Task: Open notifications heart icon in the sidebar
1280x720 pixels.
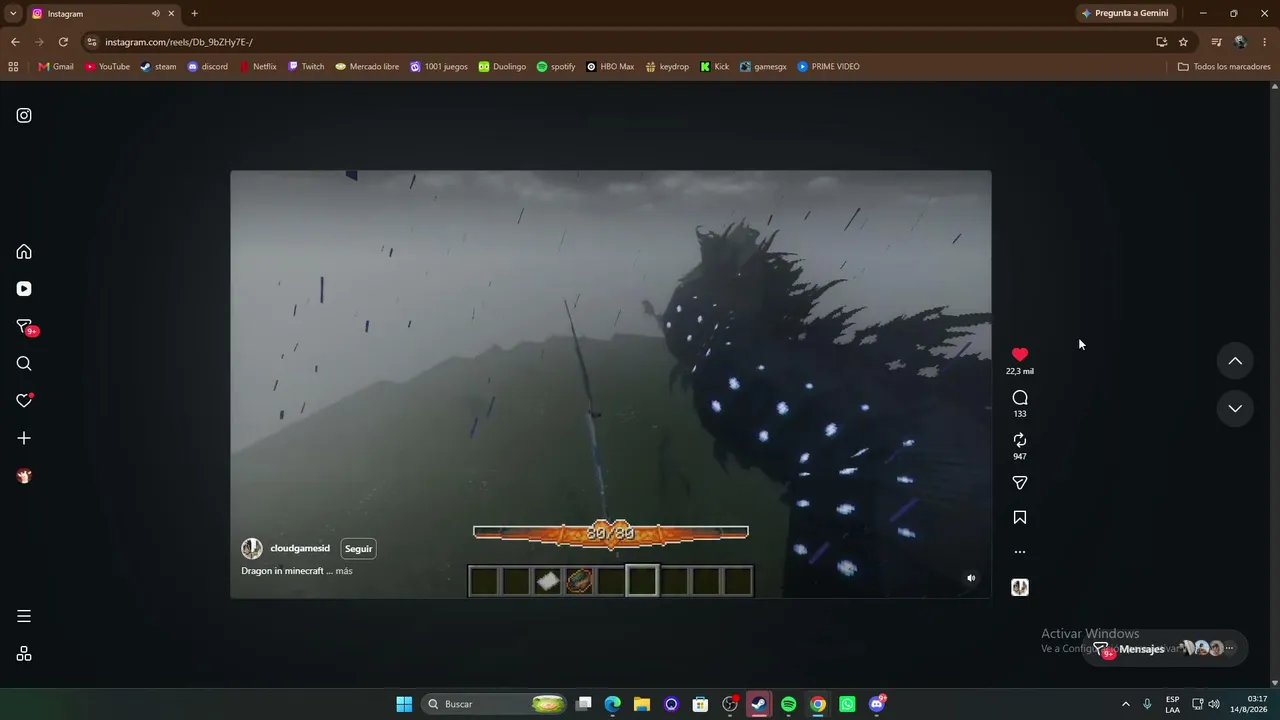Action: (24, 401)
